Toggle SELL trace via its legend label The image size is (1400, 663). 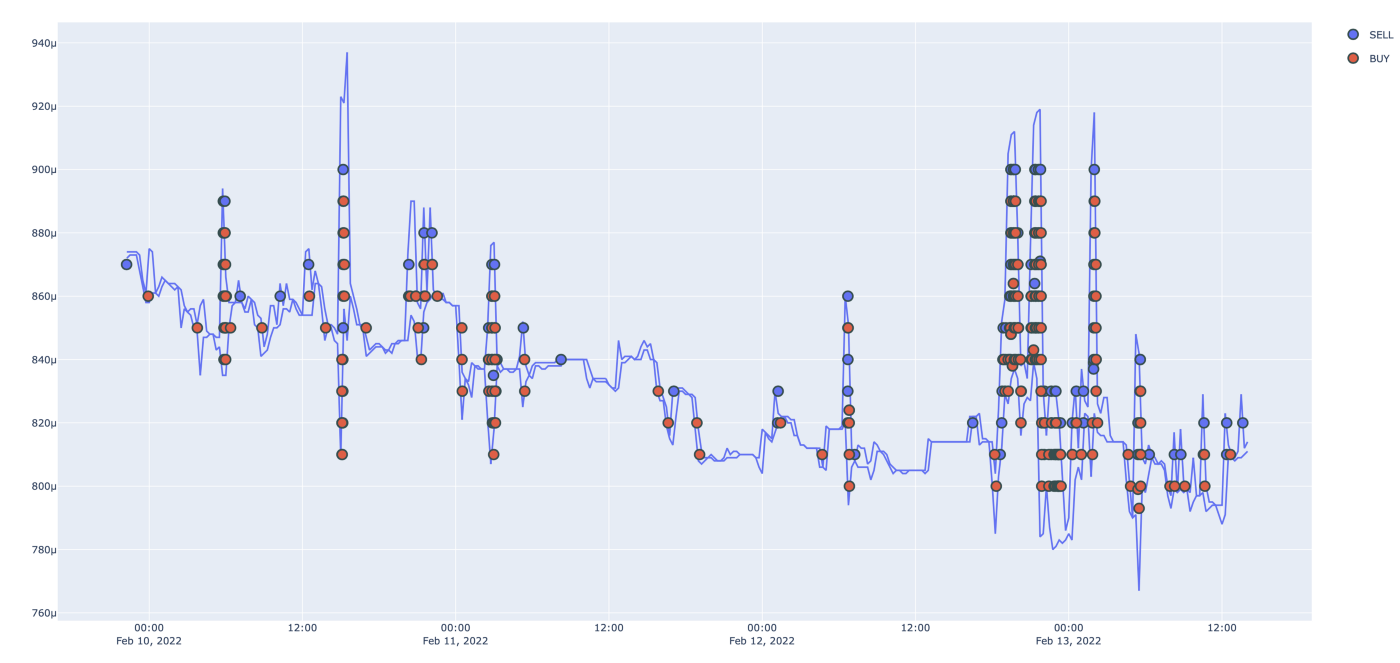pyautogui.click(x=1380, y=35)
